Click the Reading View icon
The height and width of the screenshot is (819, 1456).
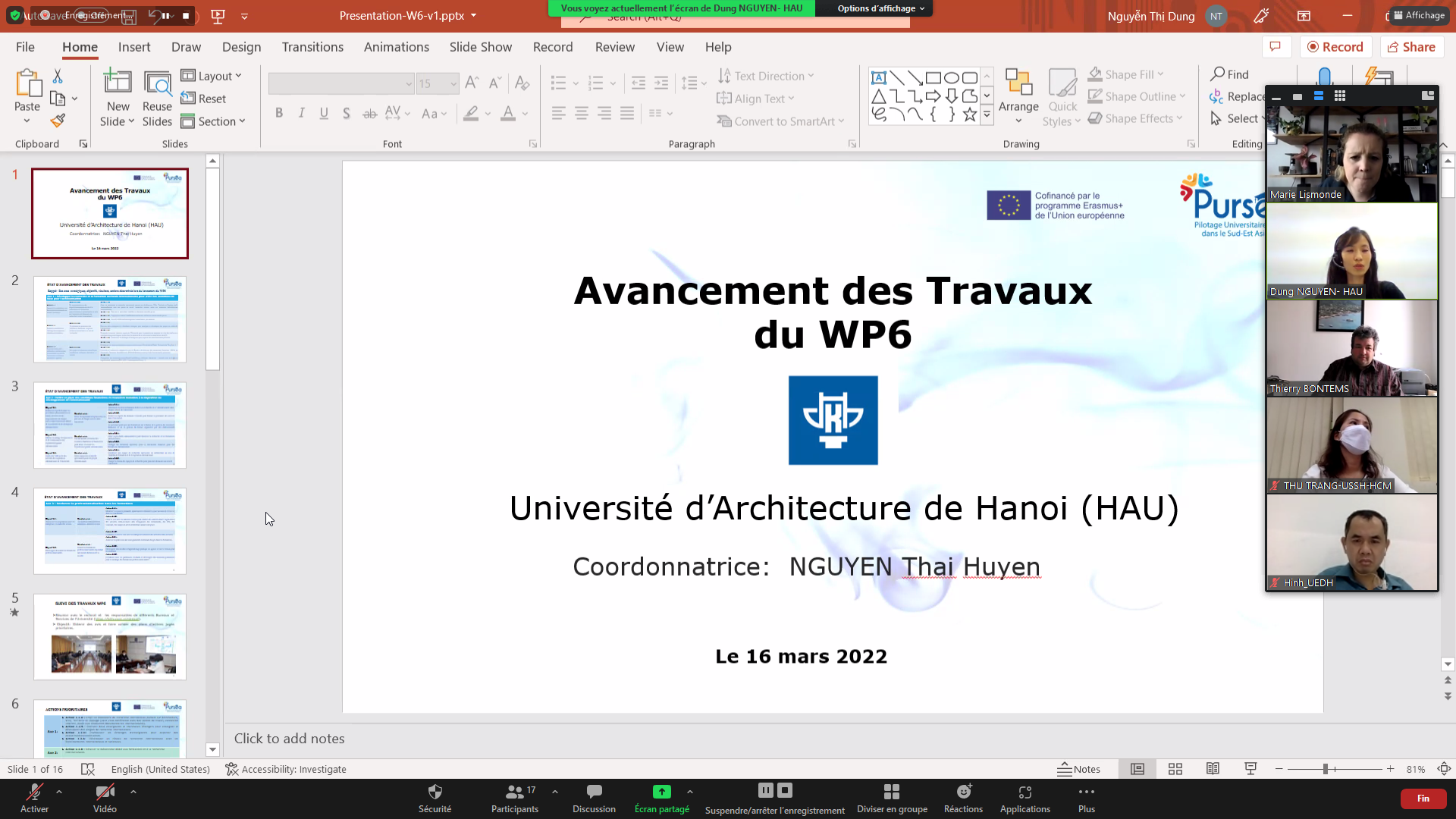pos(1213,769)
